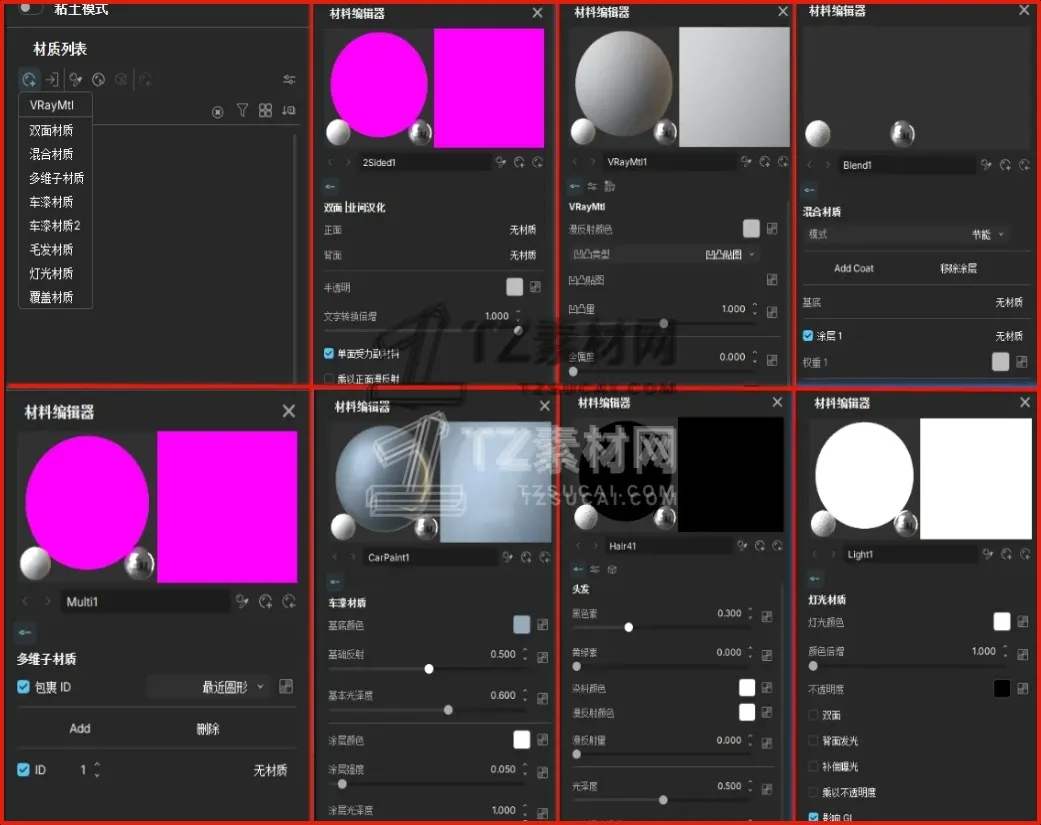
Task: Click the 黑色素 0.300 stepper in Hair41
Action: pyautogui.click(x=750, y=613)
